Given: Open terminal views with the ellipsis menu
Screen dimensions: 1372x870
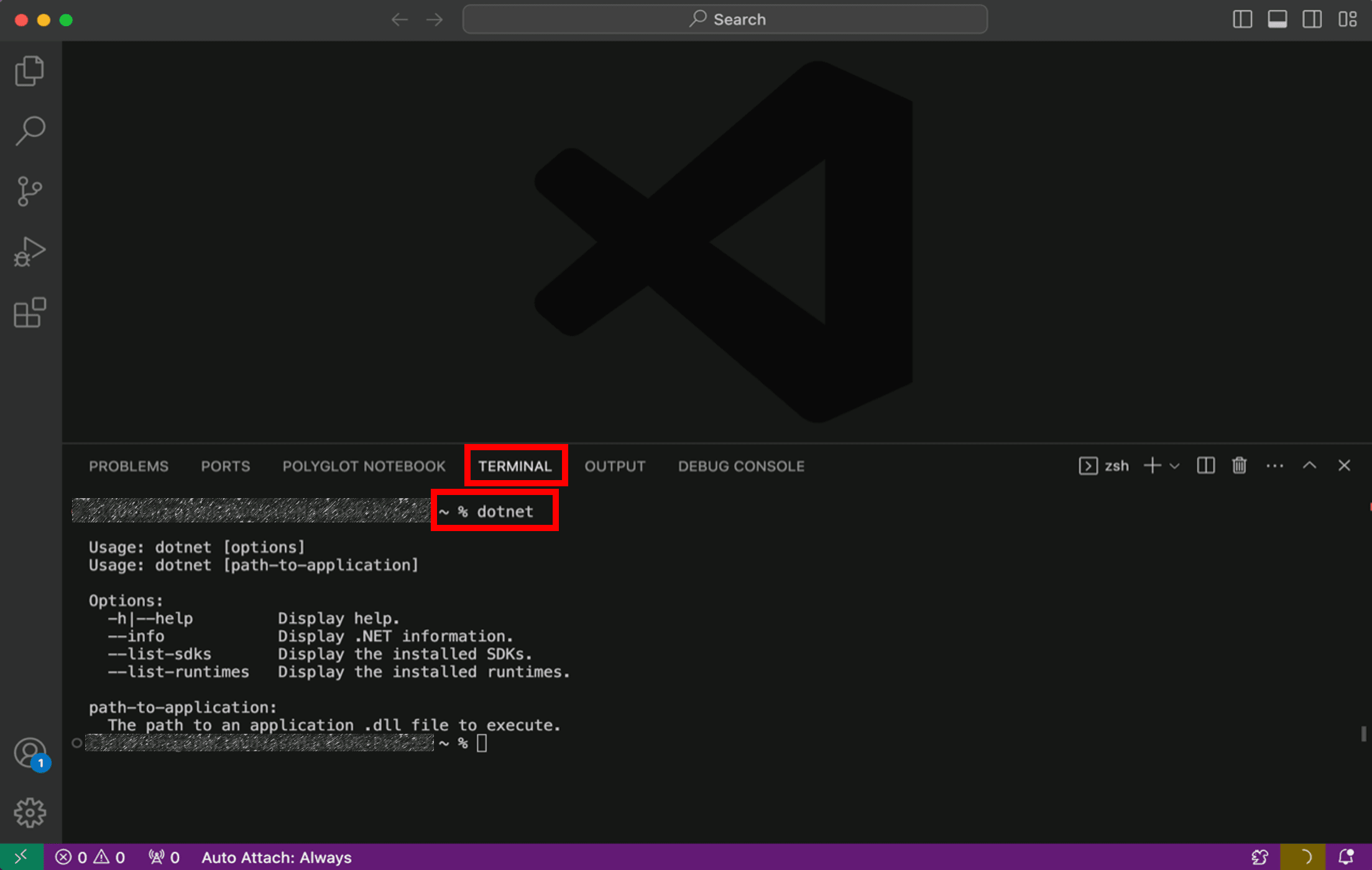Looking at the screenshot, I should pyautogui.click(x=1274, y=465).
